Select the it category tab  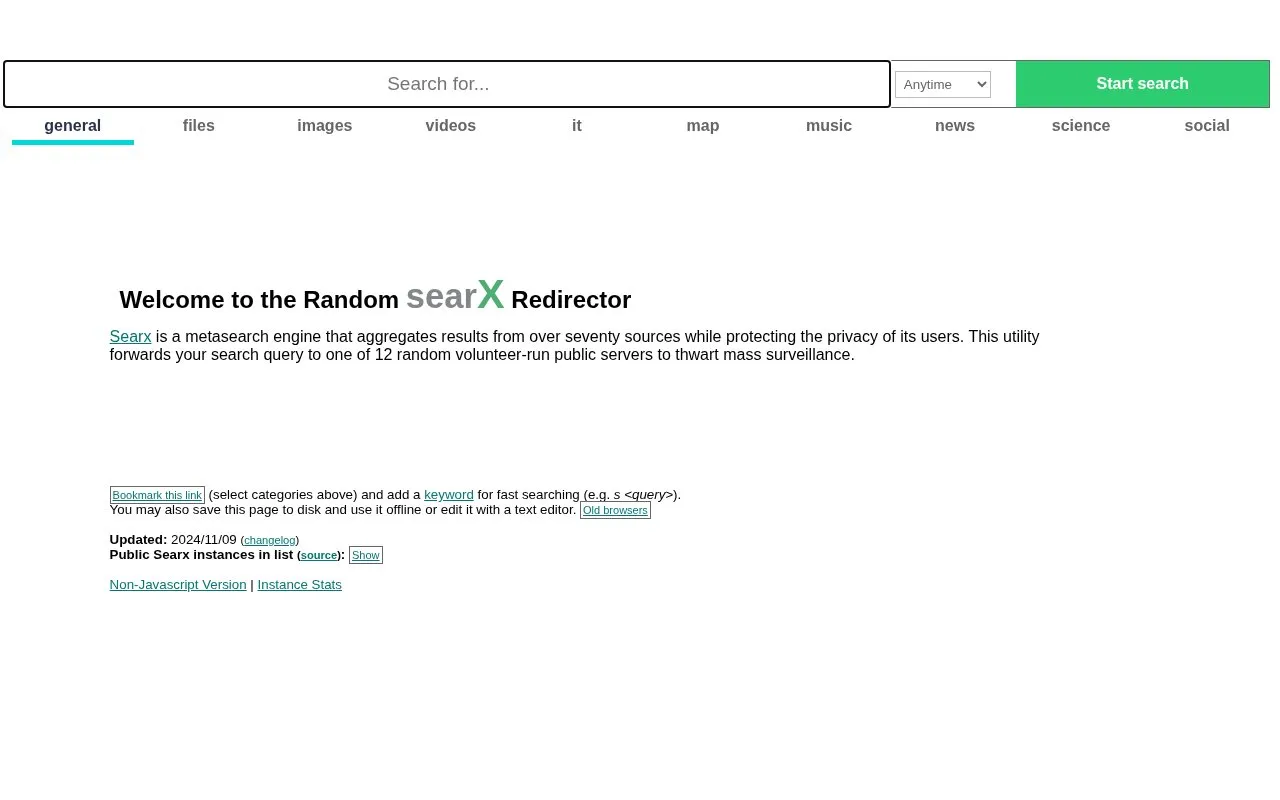[x=577, y=126]
